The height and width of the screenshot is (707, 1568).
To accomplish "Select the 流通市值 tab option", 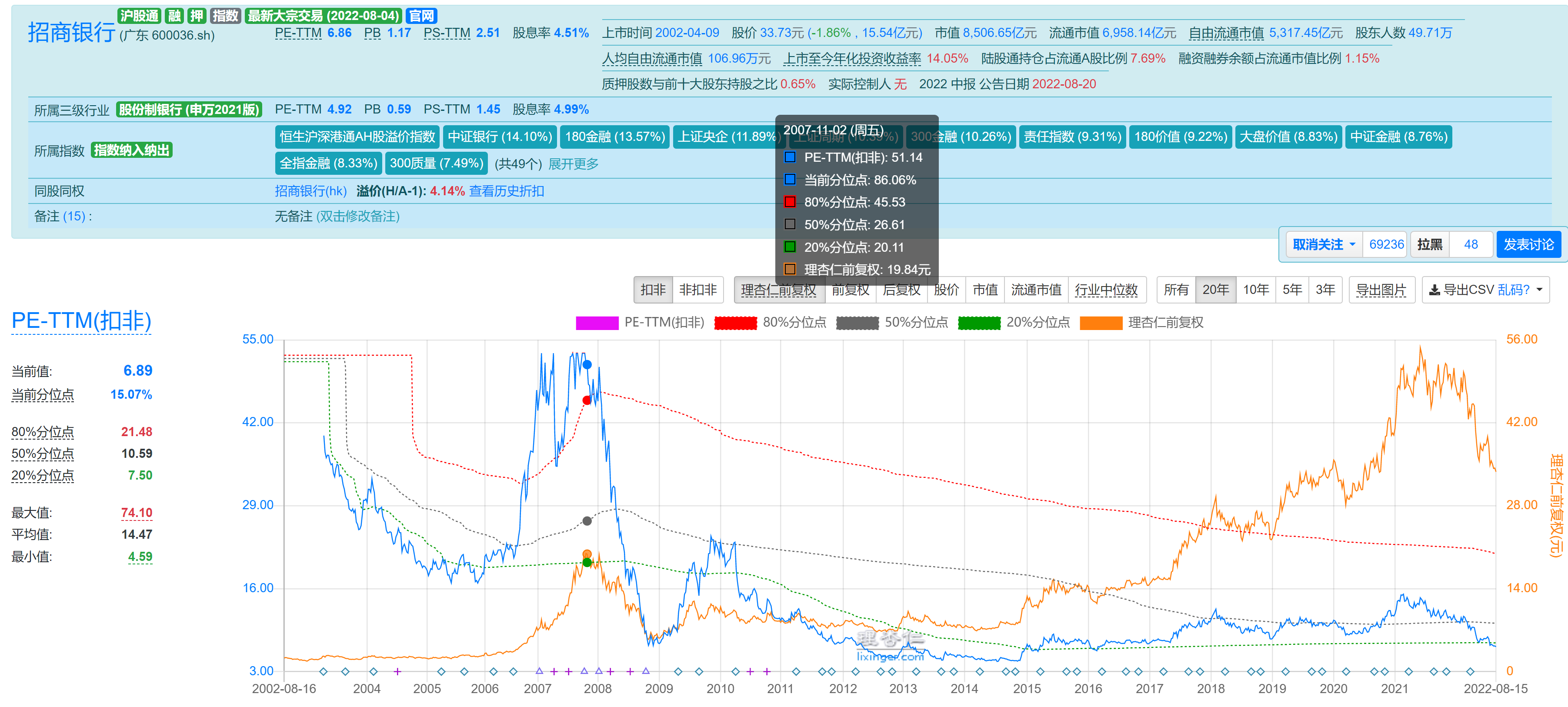I will click(1035, 290).
